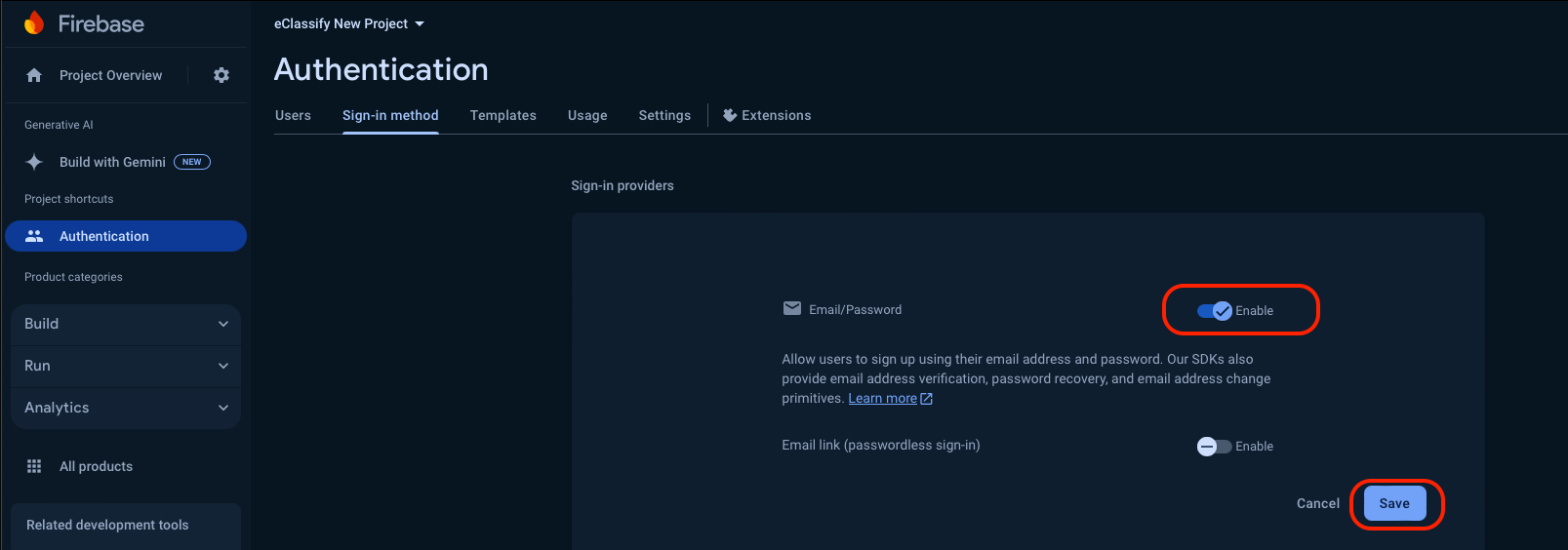Click the Extensions puzzle icon

click(729, 115)
